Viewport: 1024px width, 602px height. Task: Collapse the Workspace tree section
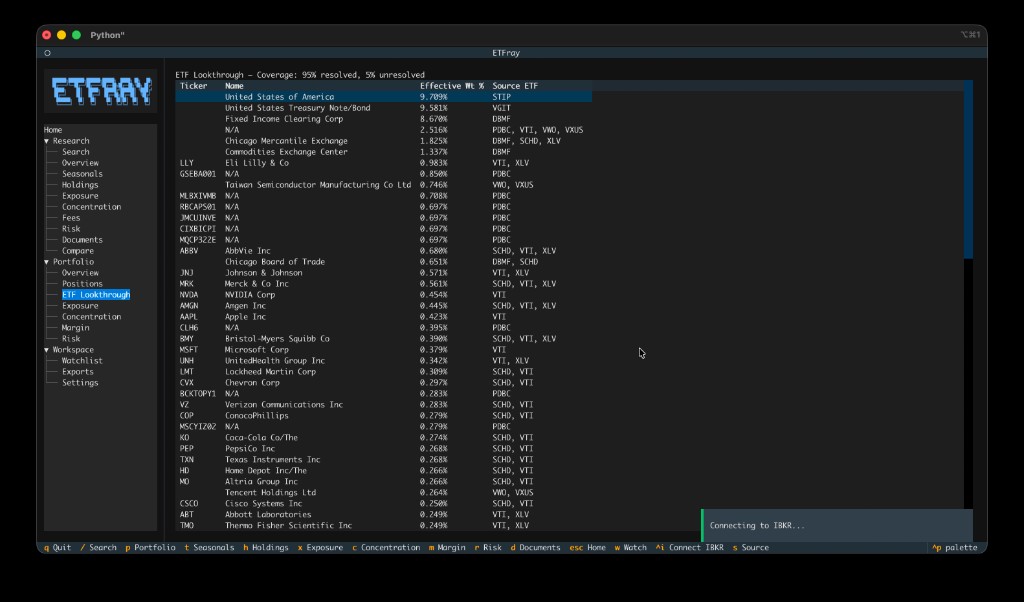[46, 350]
